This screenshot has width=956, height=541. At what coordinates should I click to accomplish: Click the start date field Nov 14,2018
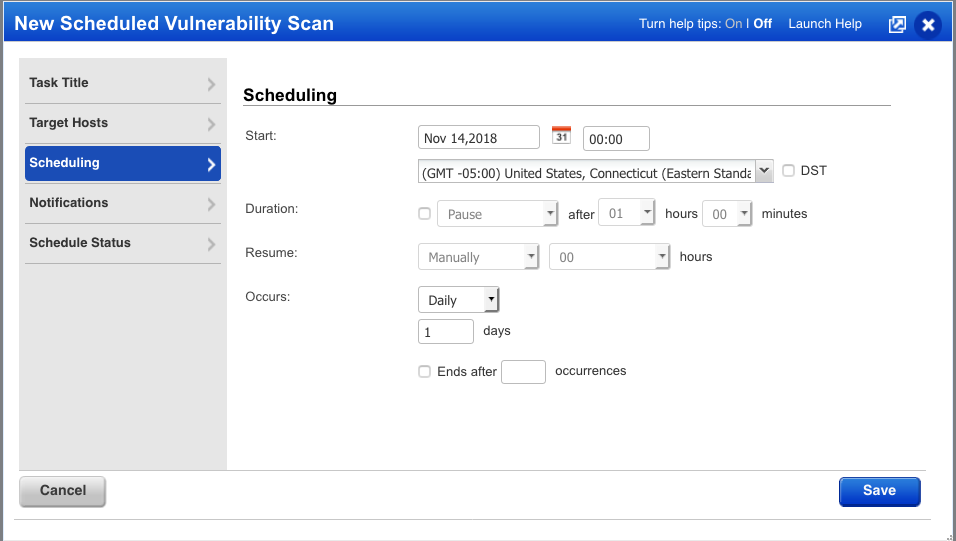pos(479,137)
